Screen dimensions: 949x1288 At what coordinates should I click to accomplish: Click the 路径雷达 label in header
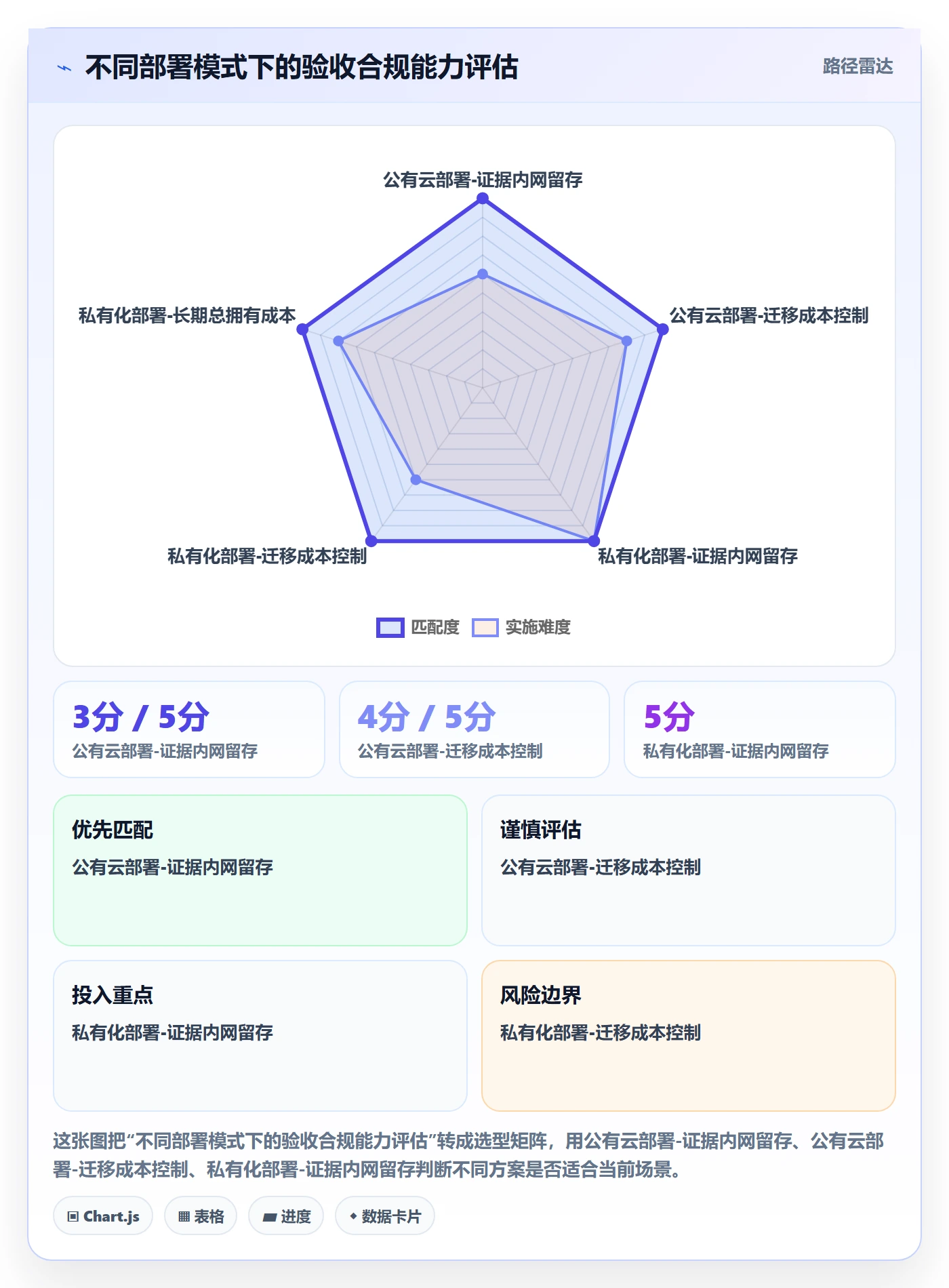point(857,66)
